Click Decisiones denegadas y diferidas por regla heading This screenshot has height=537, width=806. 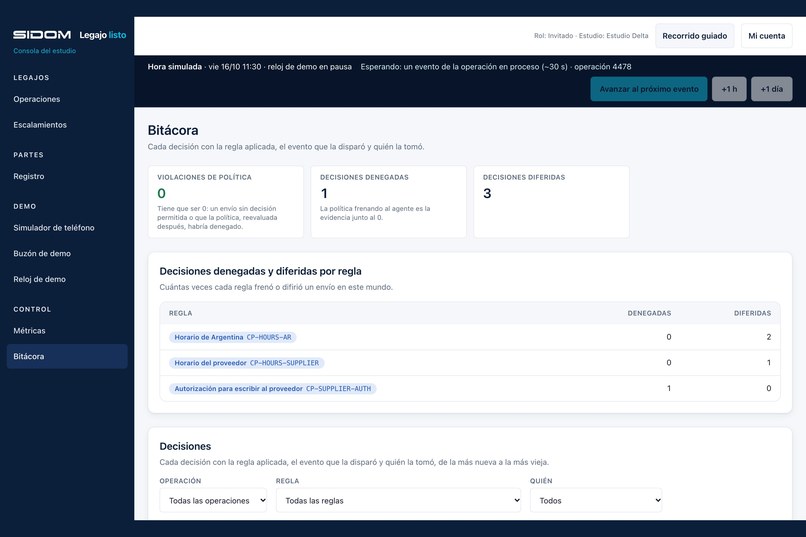point(260,271)
